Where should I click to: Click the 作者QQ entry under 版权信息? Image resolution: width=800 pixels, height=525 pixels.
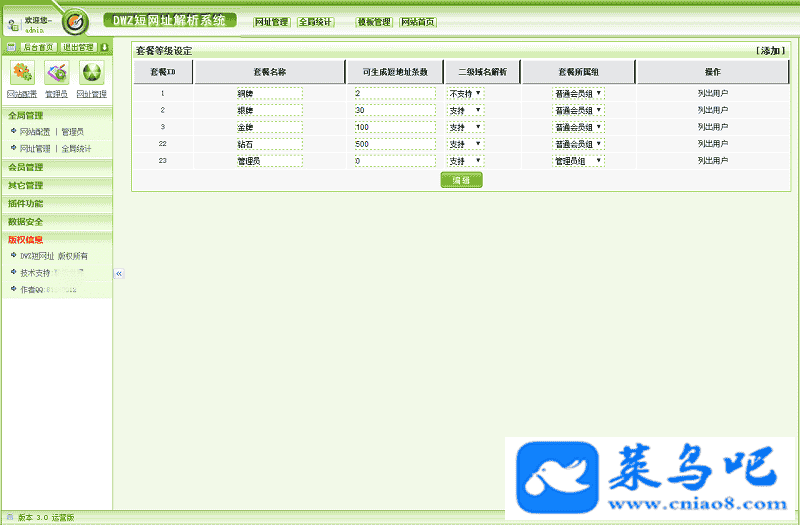point(48,289)
